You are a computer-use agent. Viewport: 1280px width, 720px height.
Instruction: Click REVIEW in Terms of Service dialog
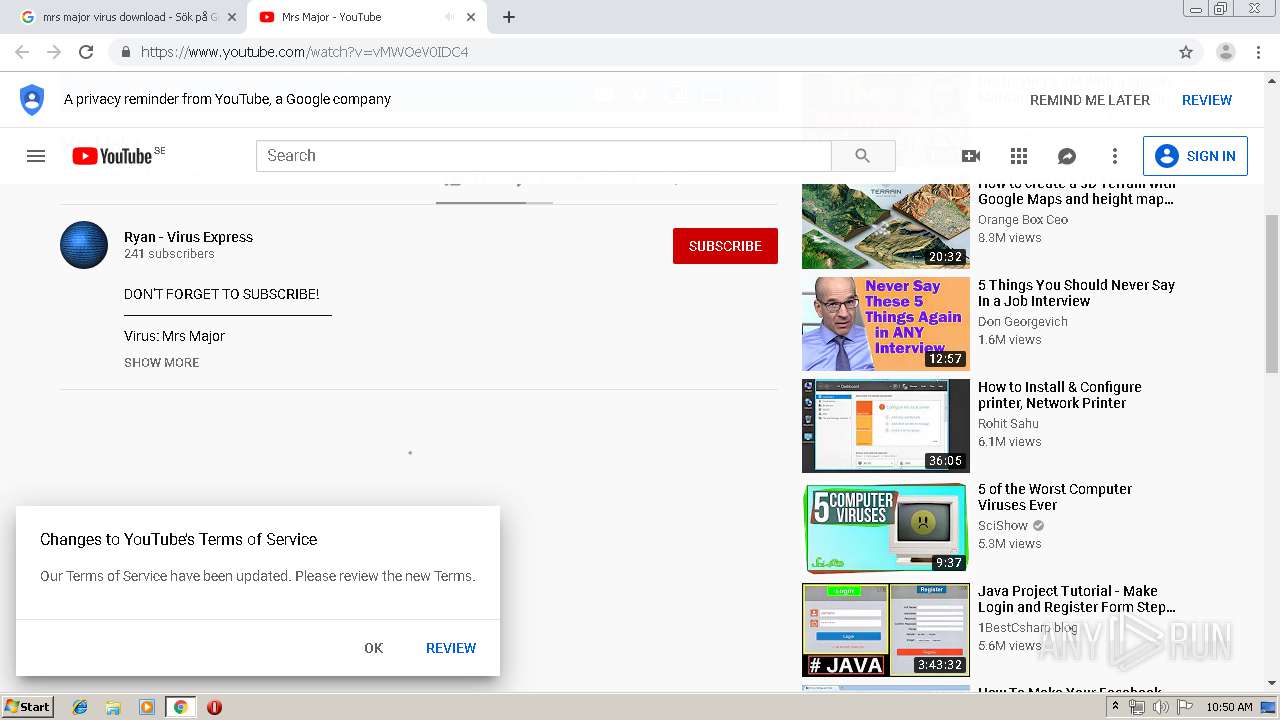tap(451, 648)
